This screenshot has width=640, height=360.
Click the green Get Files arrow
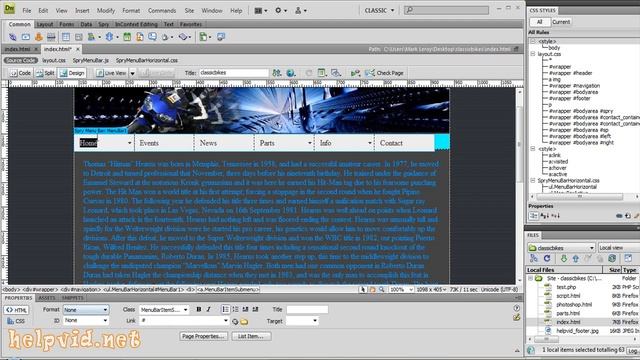[x=564, y=258]
